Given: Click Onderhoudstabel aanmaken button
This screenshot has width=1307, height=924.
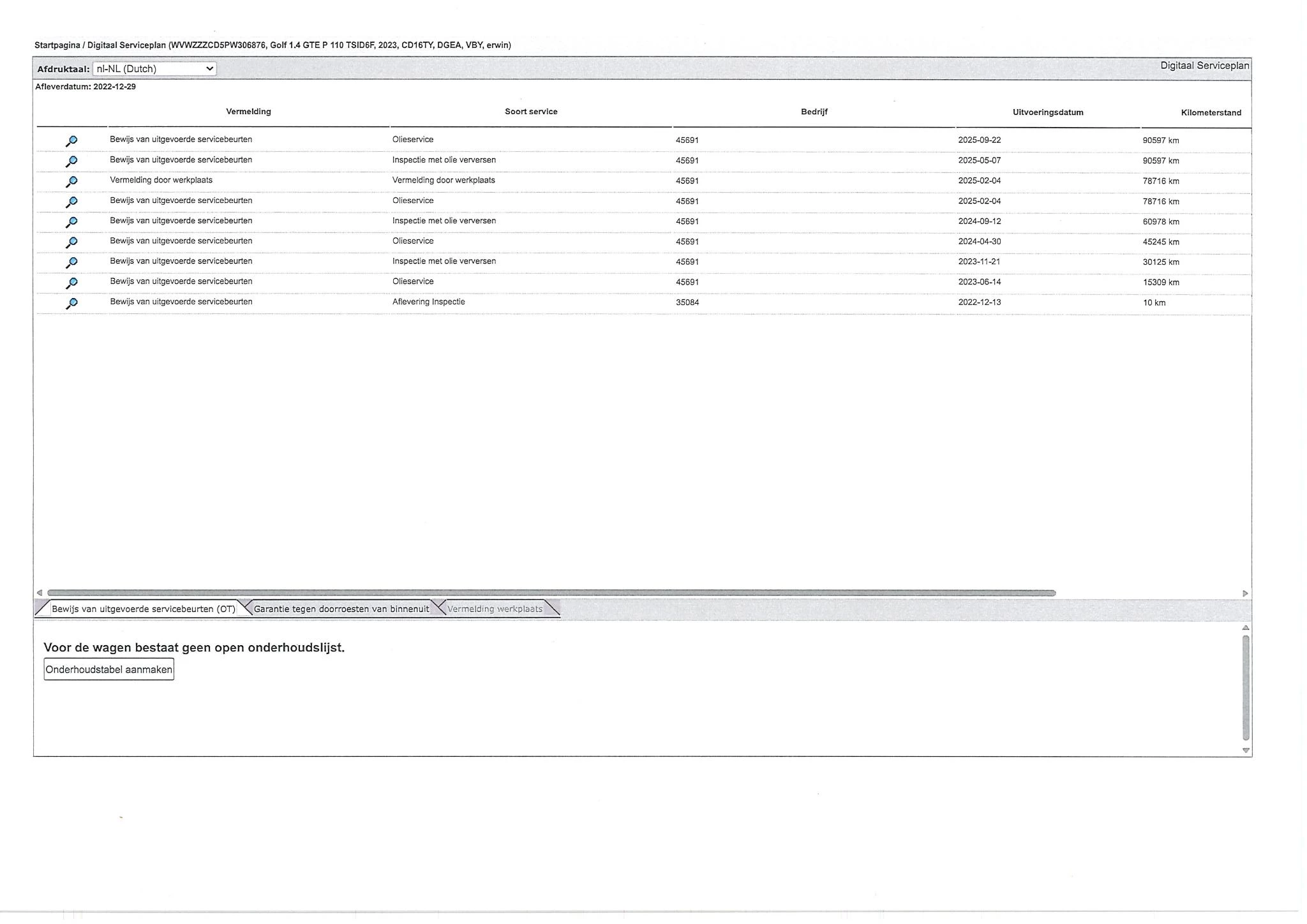Looking at the screenshot, I should pyautogui.click(x=108, y=669).
